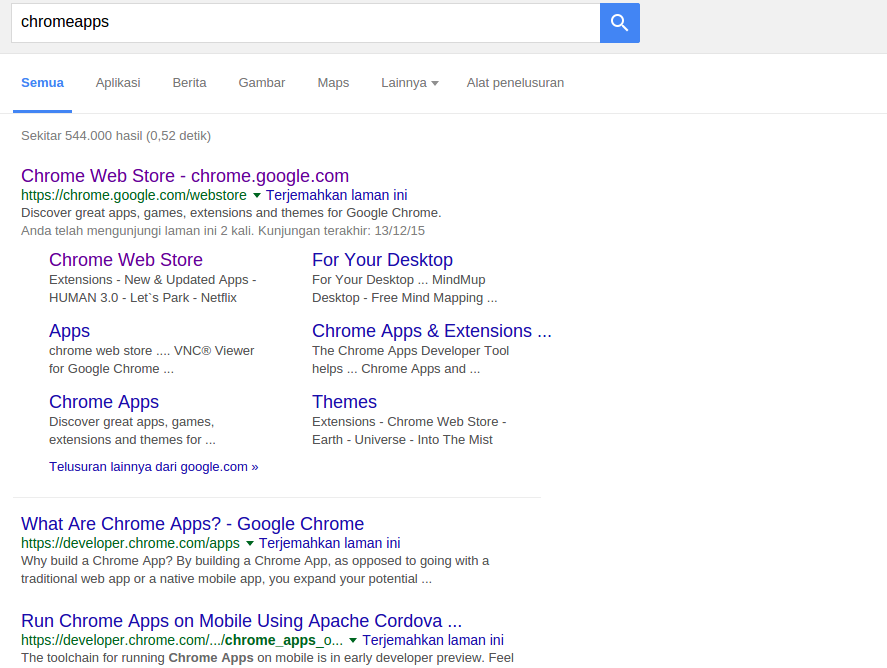Image resolution: width=887 pixels, height=668 pixels.
Task: Open Run Chrome Apps on Mobile result
Action: point(241,621)
